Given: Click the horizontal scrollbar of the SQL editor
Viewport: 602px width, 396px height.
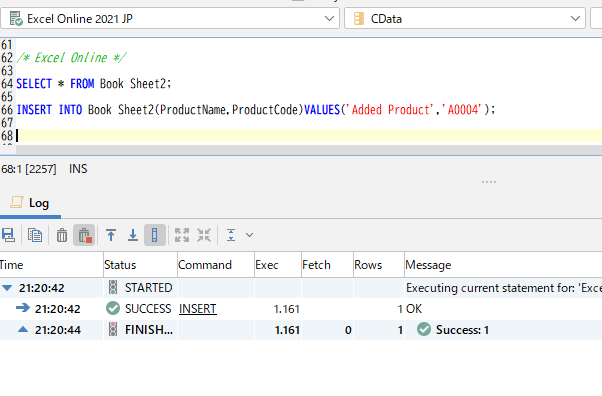Looking at the screenshot, I should pyautogui.click(x=309, y=149).
